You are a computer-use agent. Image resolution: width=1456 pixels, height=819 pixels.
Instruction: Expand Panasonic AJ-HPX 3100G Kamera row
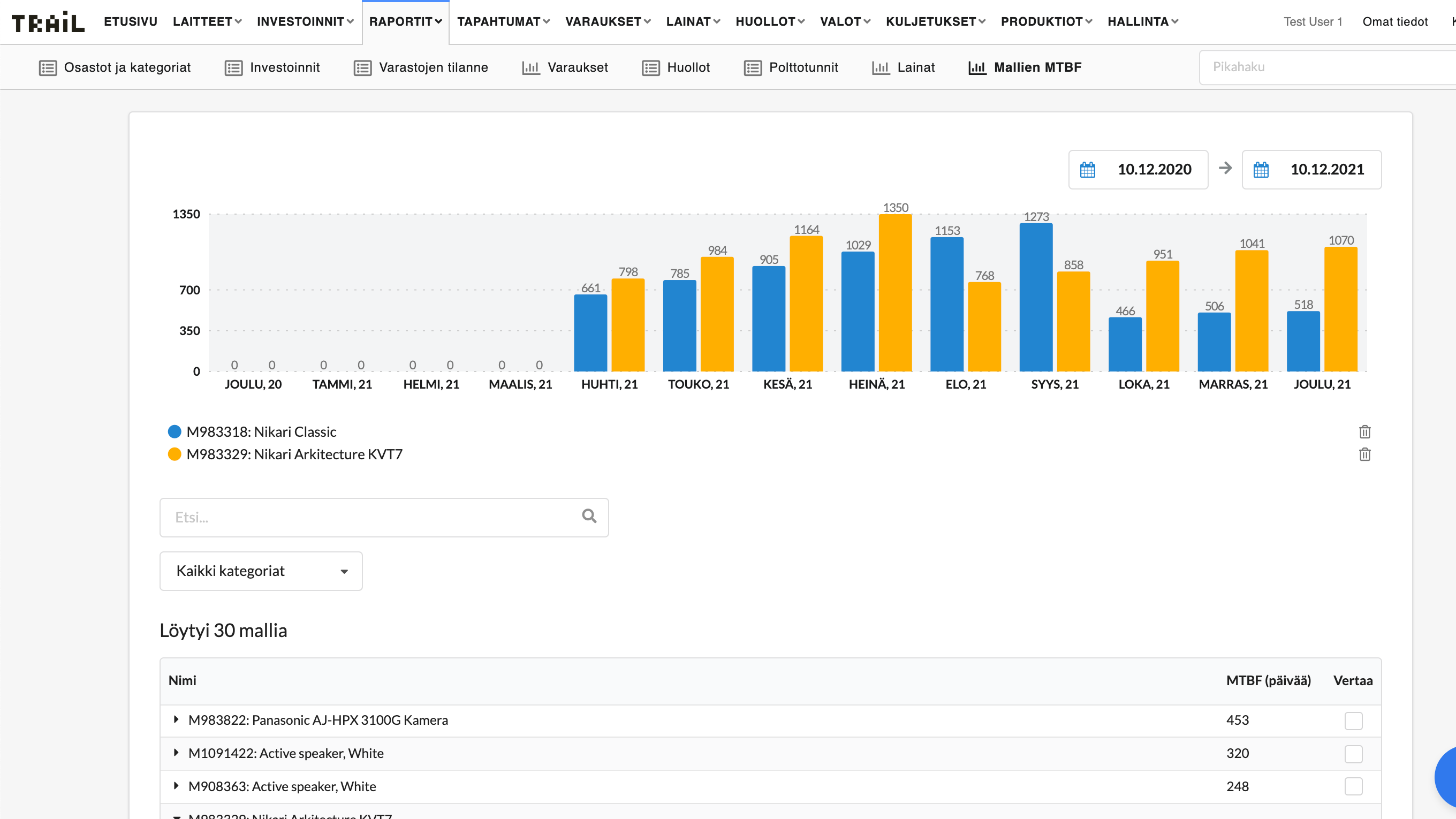tap(176, 719)
